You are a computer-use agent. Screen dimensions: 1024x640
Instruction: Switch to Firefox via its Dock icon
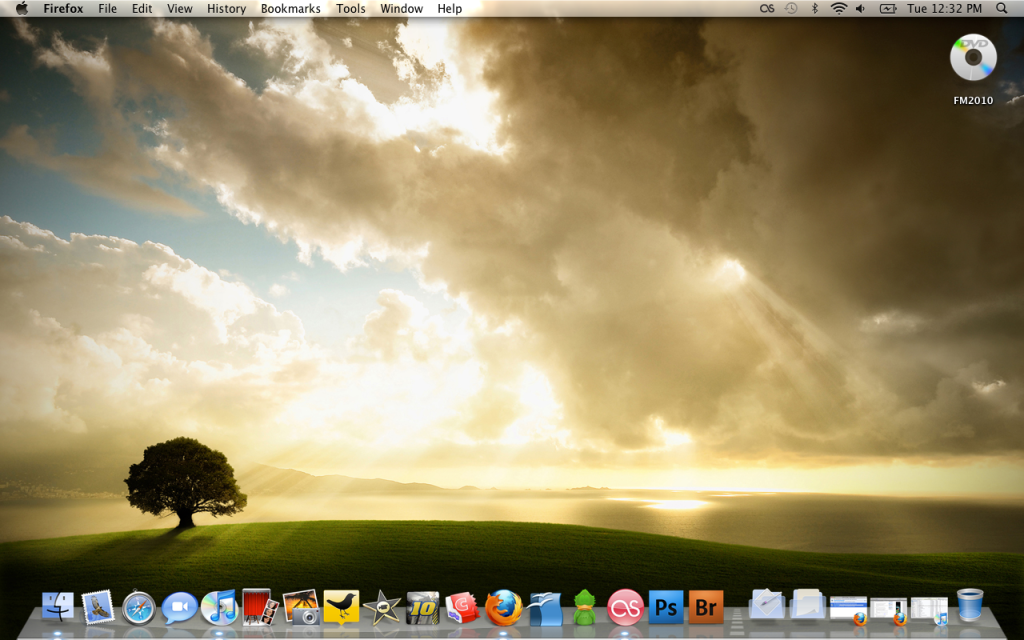click(x=504, y=607)
